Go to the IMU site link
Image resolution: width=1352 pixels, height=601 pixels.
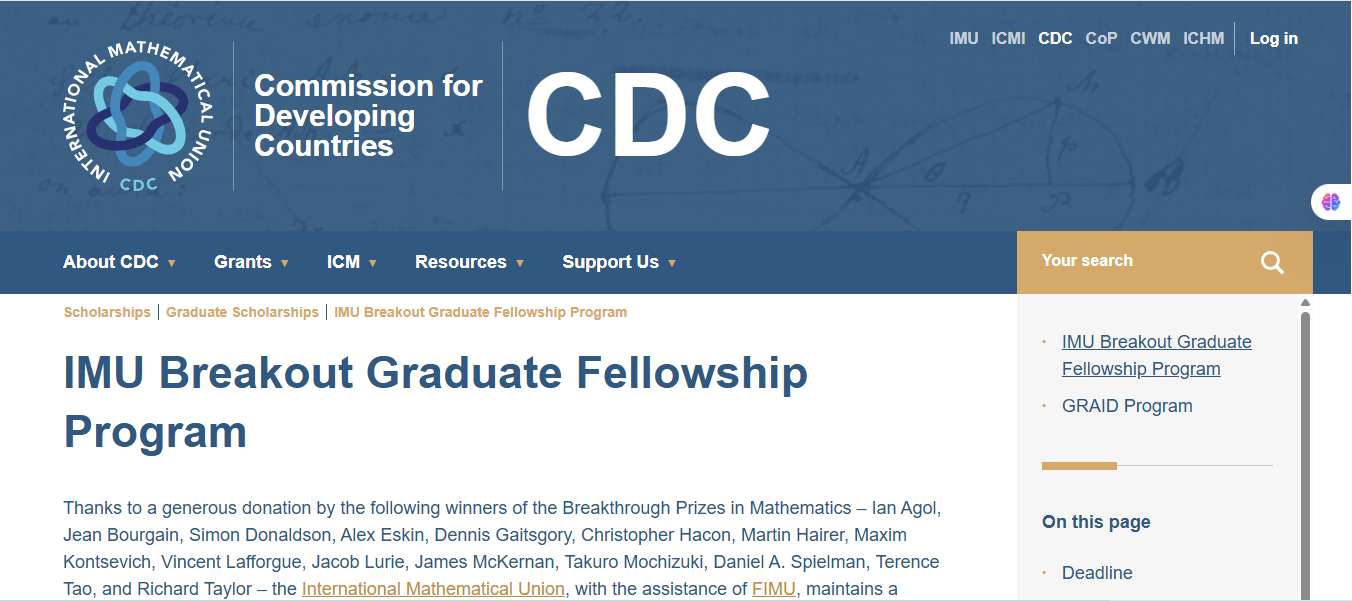(964, 39)
